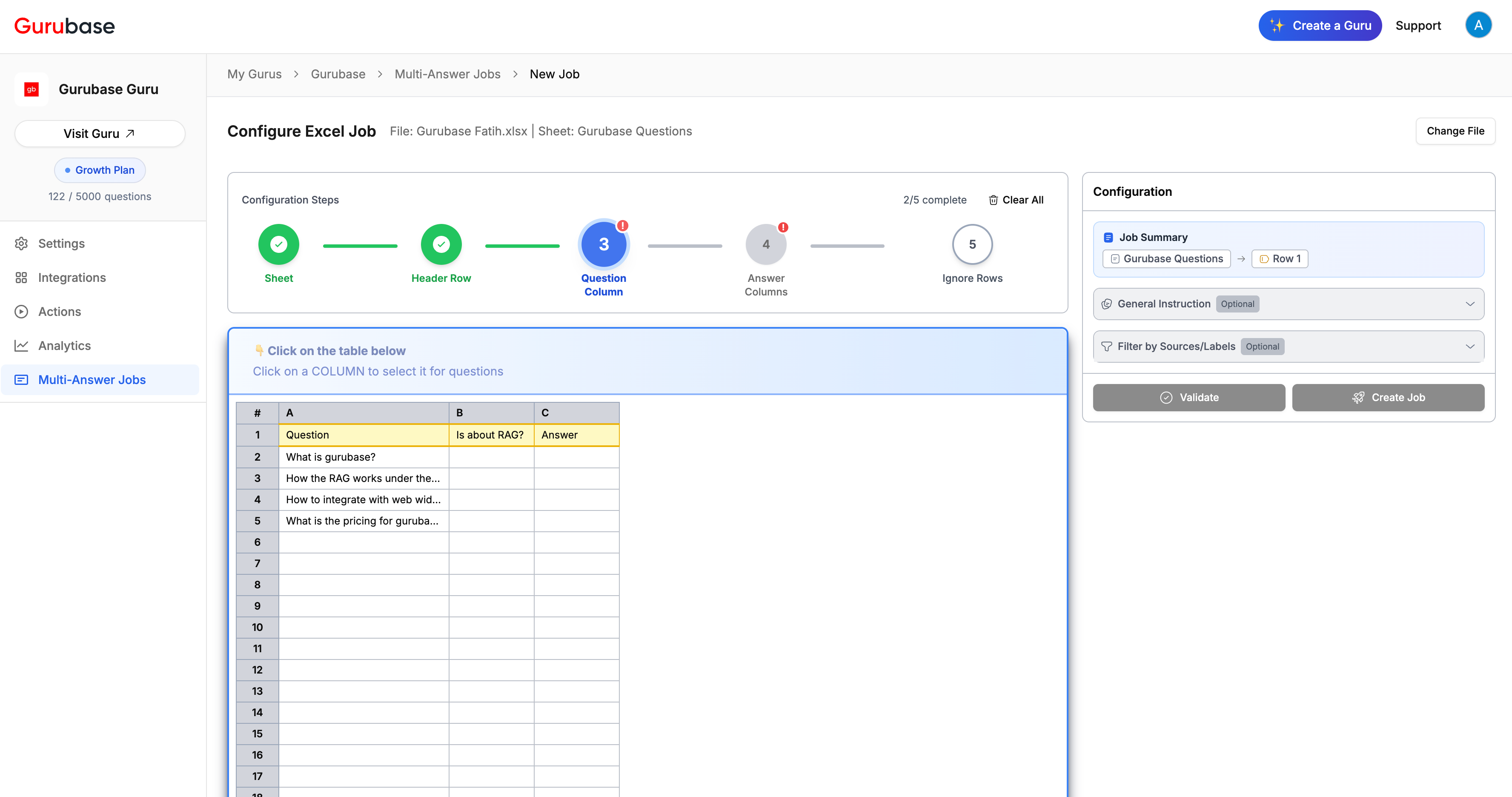Select step 3 Question Column circle
Viewport: 1512px width, 797px height.
click(x=604, y=244)
